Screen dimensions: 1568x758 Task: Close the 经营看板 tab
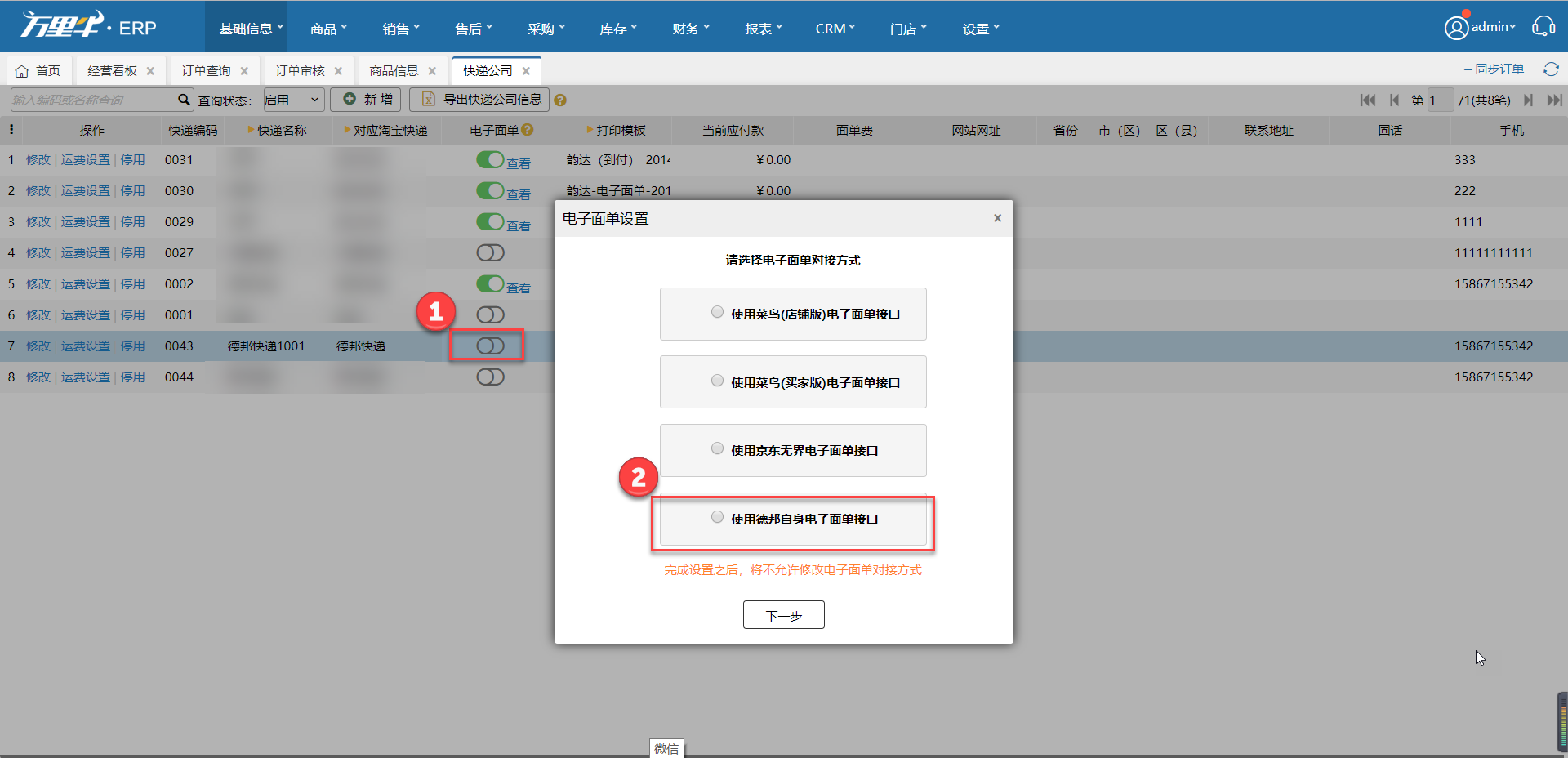(x=150, y=71)
